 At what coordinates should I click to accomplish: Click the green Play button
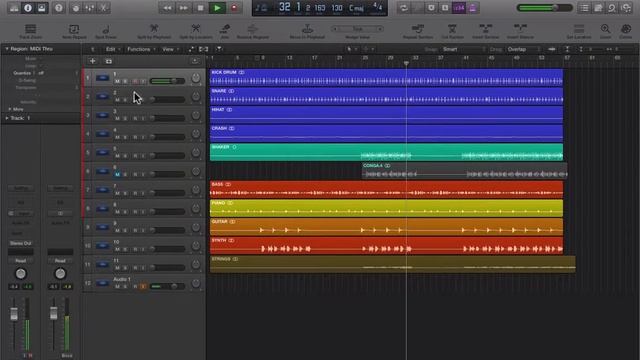click(x=217, y=8)
